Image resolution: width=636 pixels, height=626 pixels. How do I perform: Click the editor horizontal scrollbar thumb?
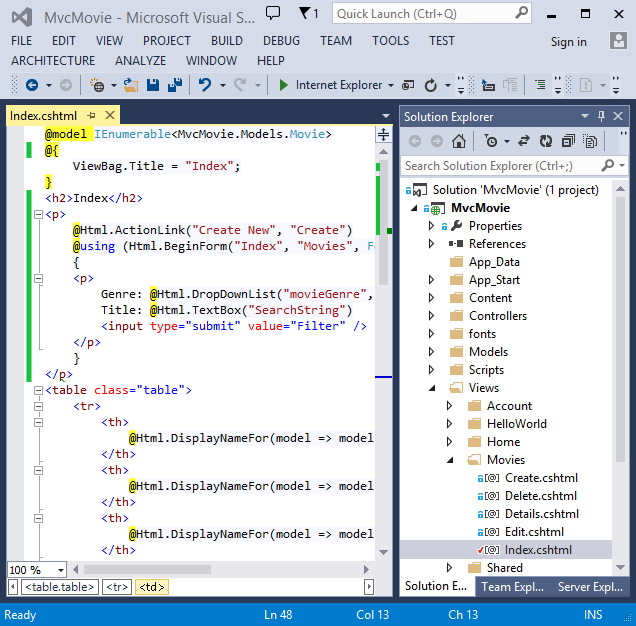147,570
